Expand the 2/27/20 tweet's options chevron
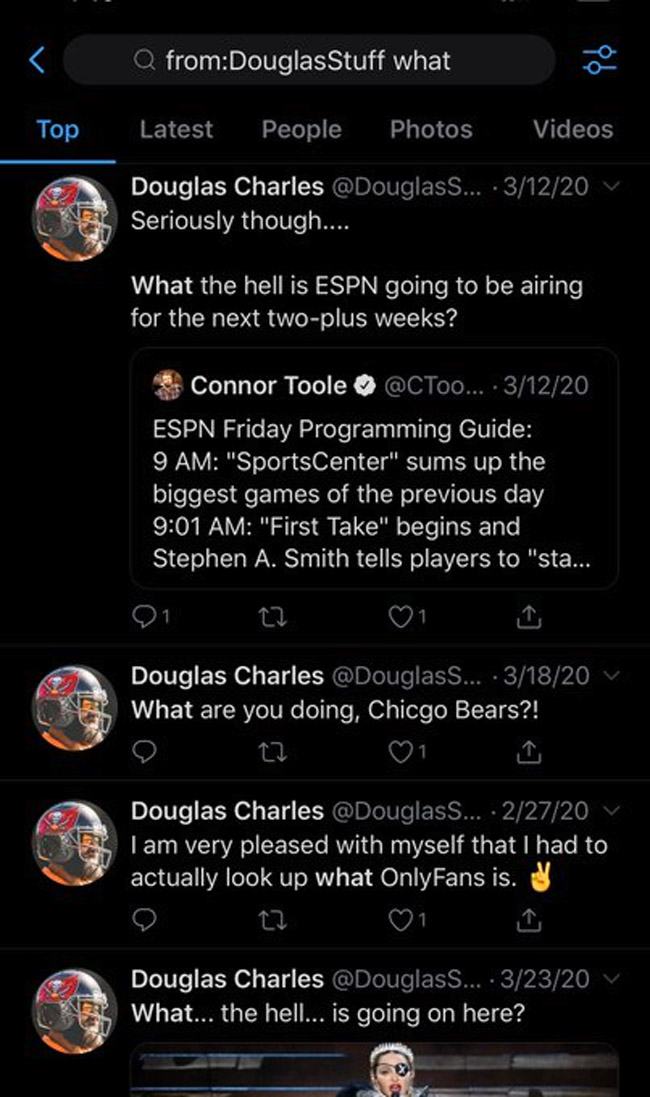650x1097 pixels. coord(613,811)
